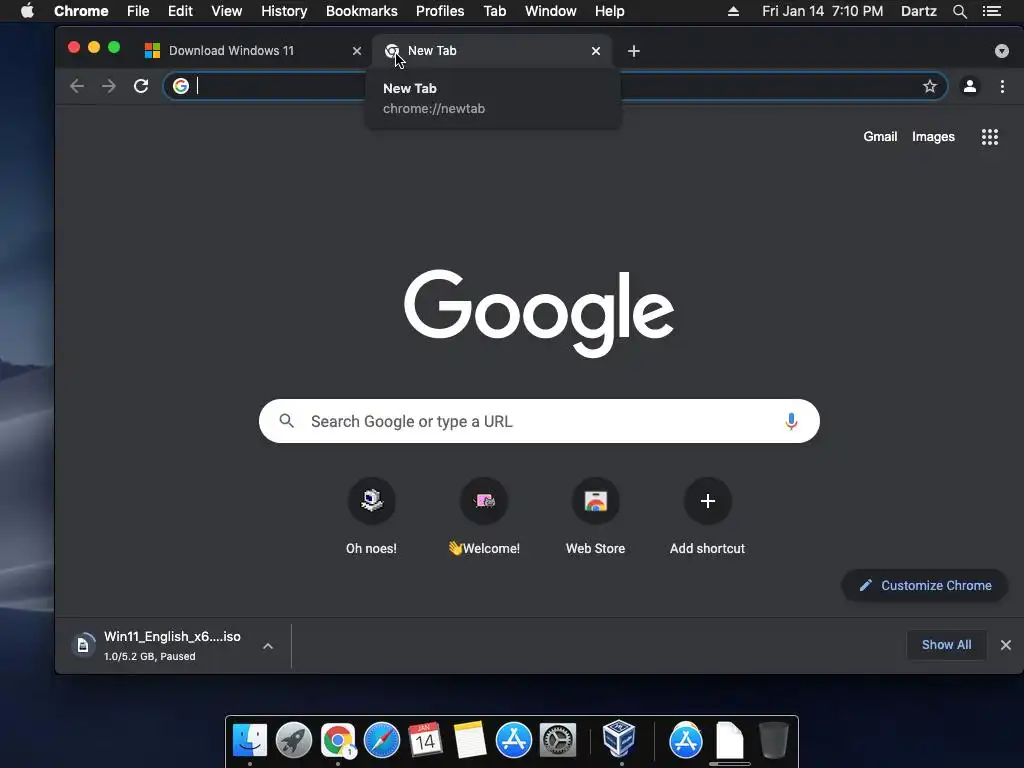Open Trash from the Dock
1024x768 pixels.
coord(774,741)
